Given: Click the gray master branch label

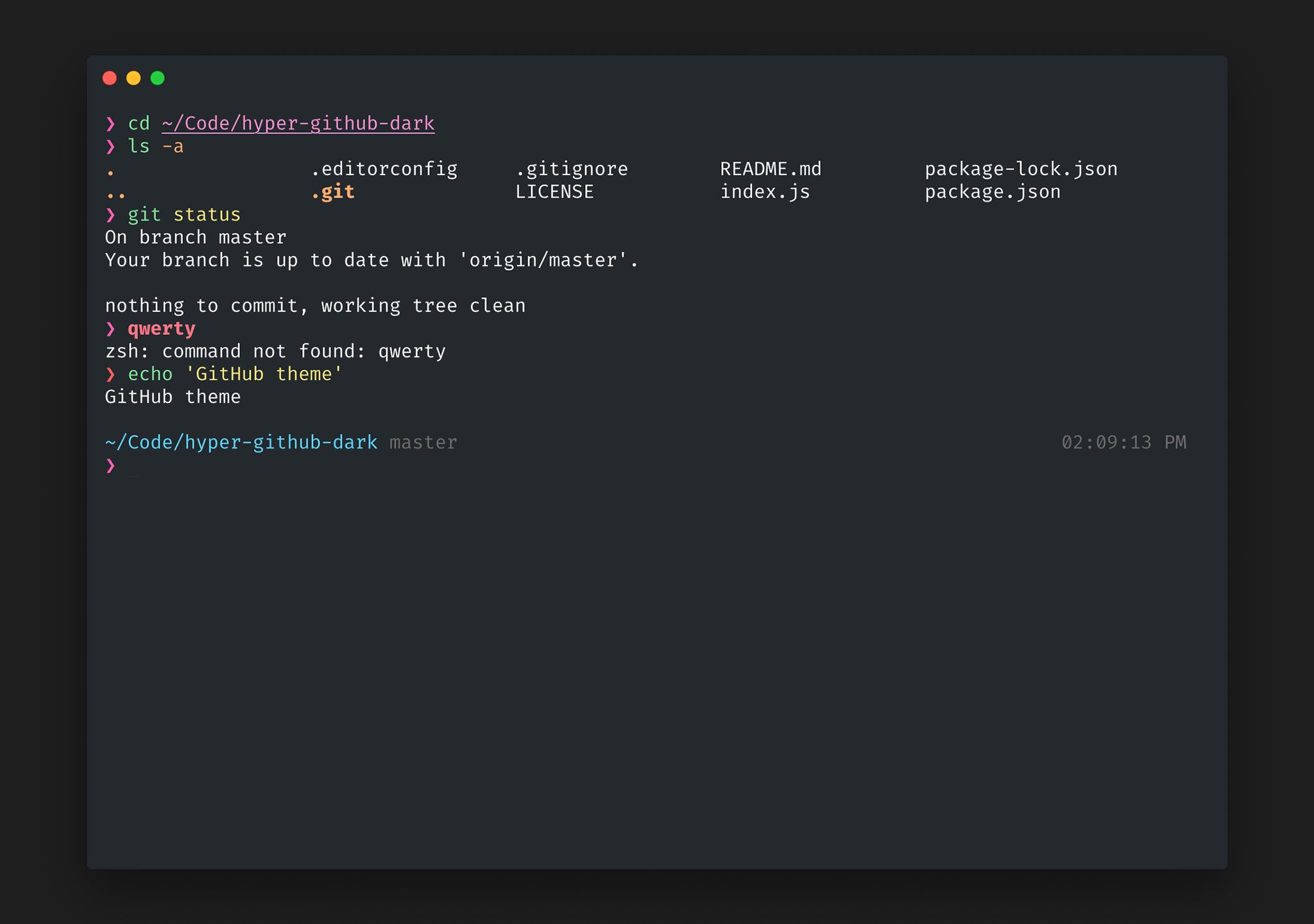Looking at the screenshot, I should 423,443.
